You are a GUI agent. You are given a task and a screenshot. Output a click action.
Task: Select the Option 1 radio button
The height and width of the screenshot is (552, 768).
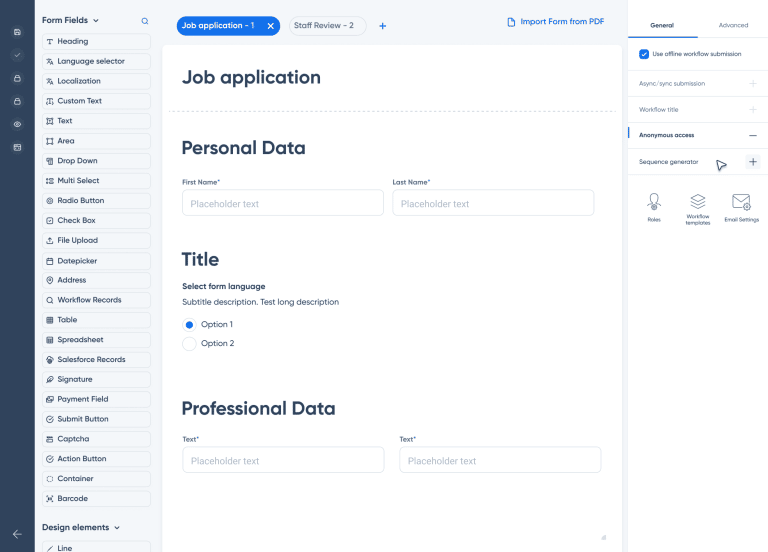pos(189,324)
